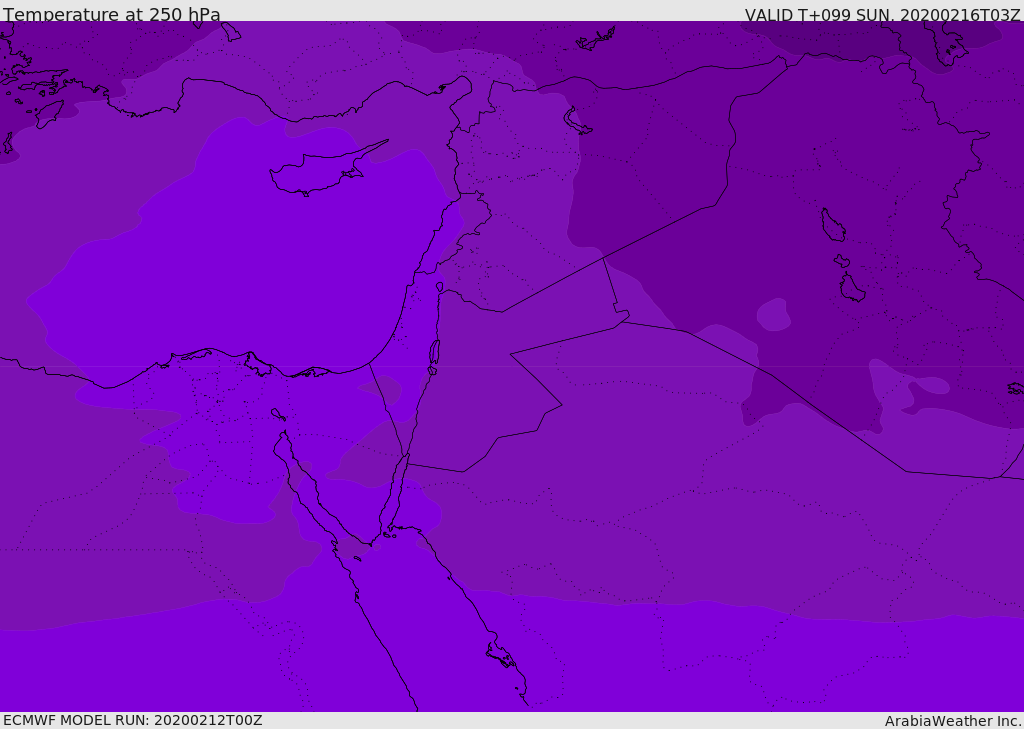
Task: Click the Dead Sea outline
Action: pos(434,353)
